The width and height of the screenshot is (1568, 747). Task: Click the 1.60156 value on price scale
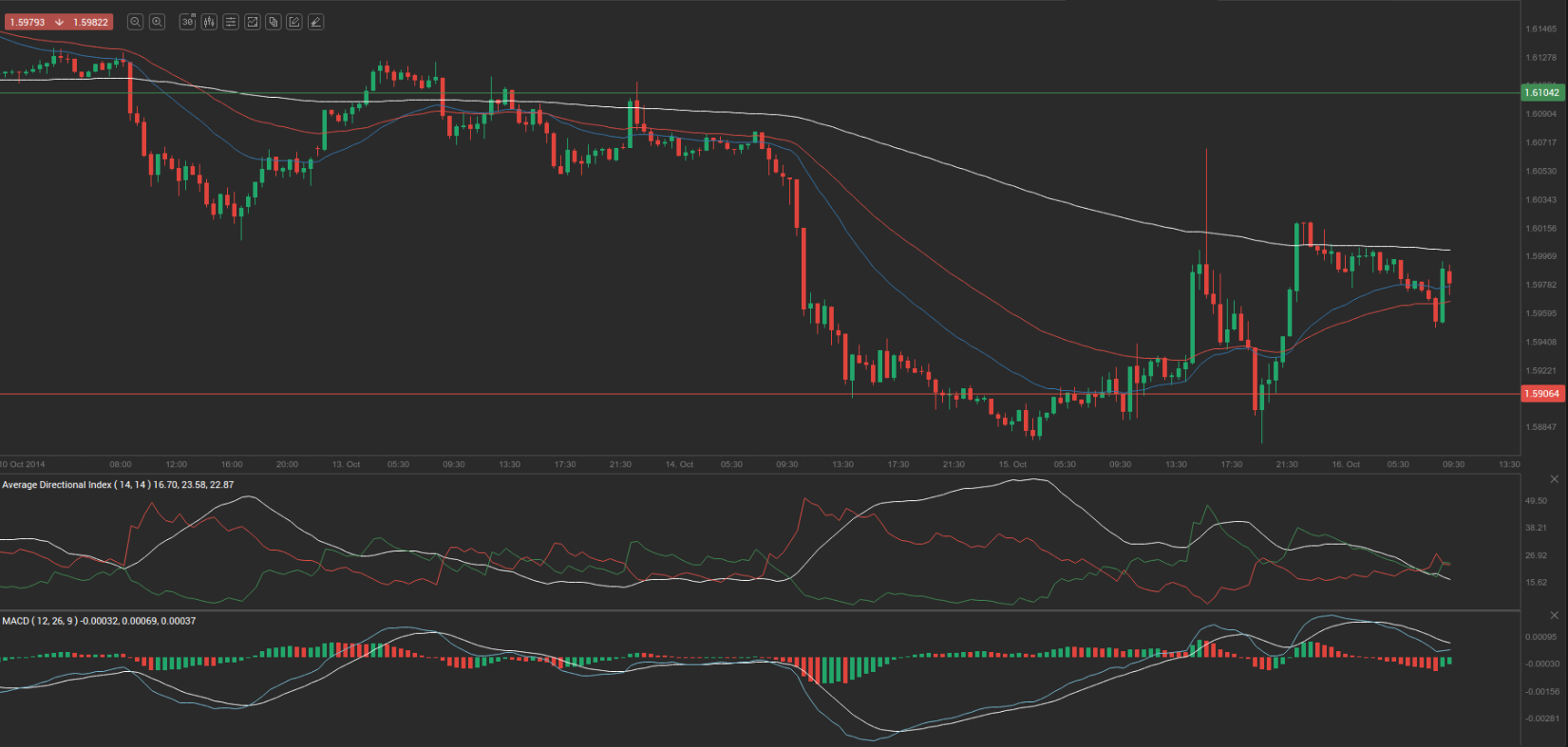pos(1540,229)
